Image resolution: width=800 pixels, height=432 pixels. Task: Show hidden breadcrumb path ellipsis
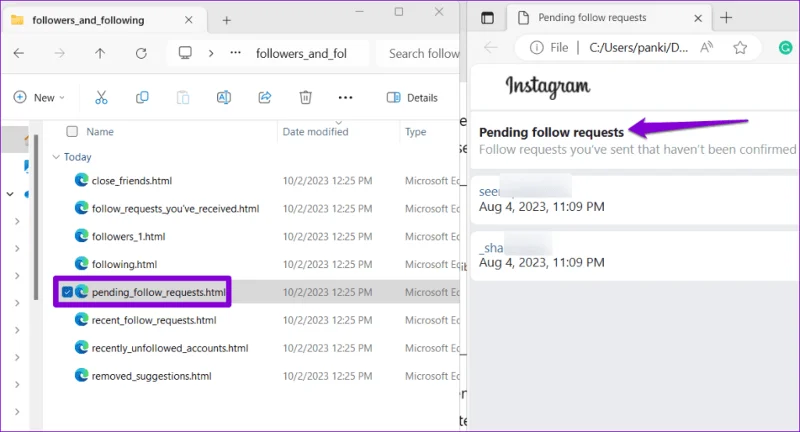pos(235,53)
